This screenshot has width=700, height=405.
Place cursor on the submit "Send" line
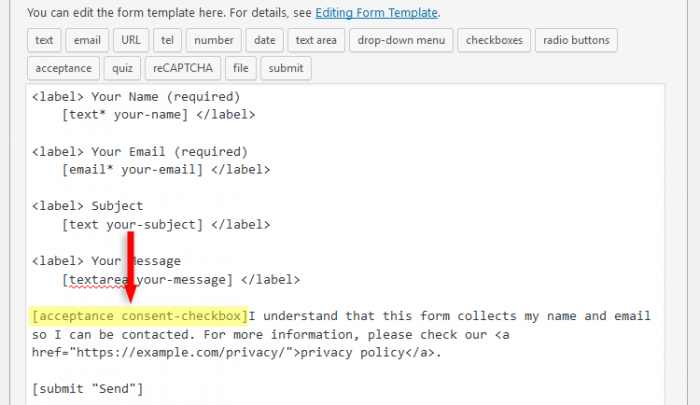(x=88, y=388)
